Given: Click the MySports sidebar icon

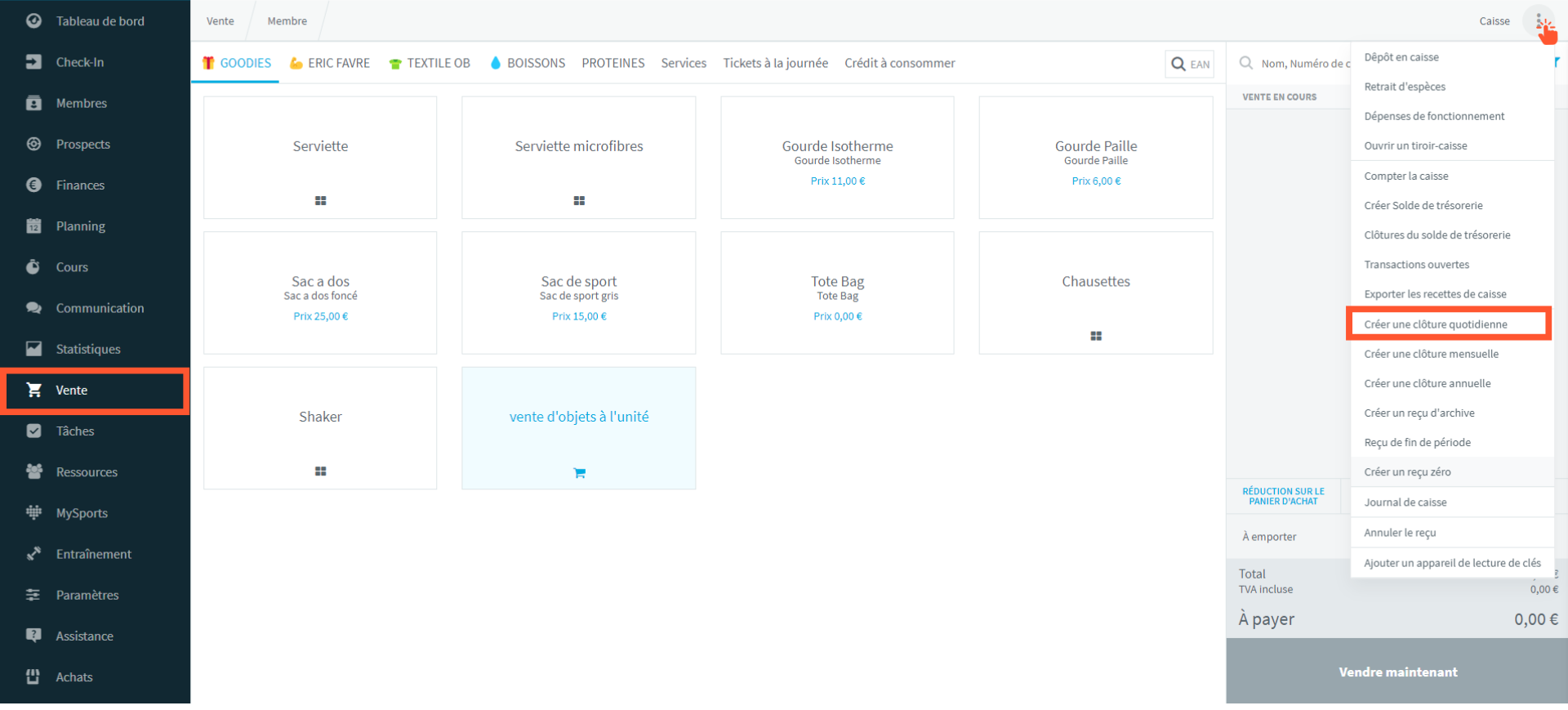Looking at the screenshot, I should [33, 512].
